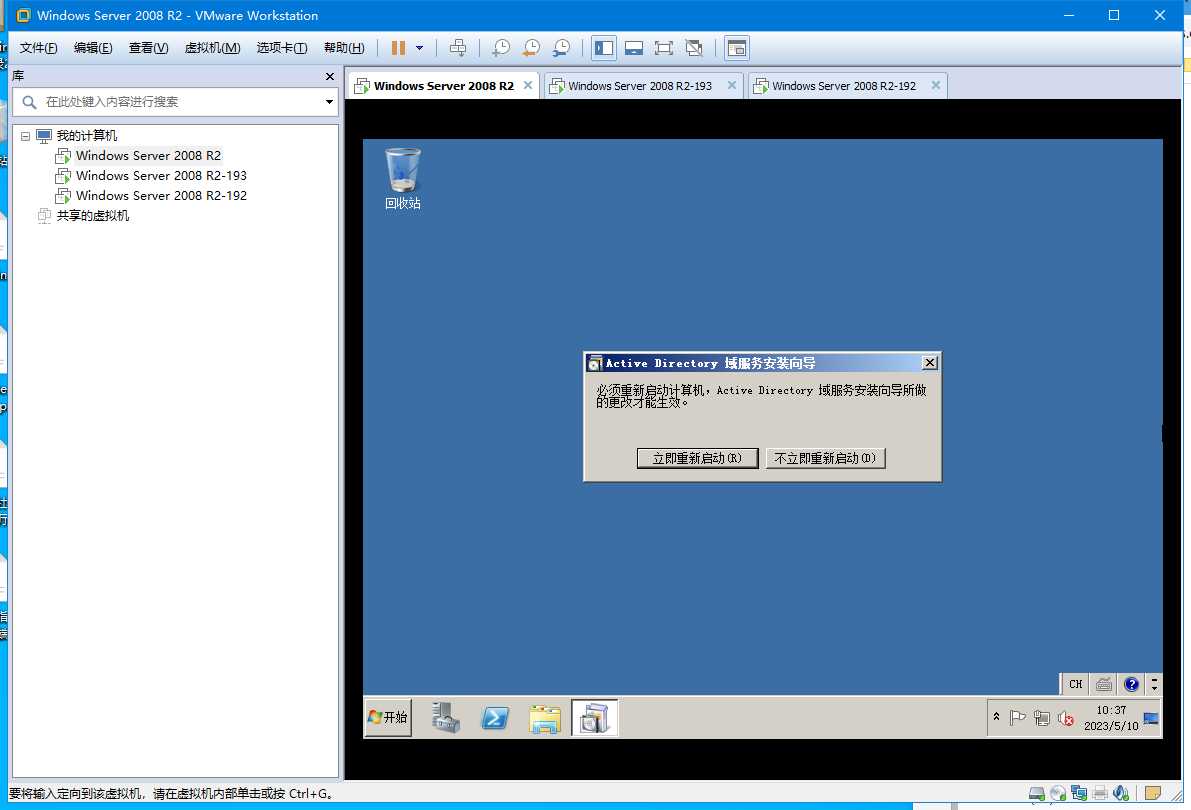
Task: Toggle the thumbnail bar view
Action: click(x=633, y=48)
